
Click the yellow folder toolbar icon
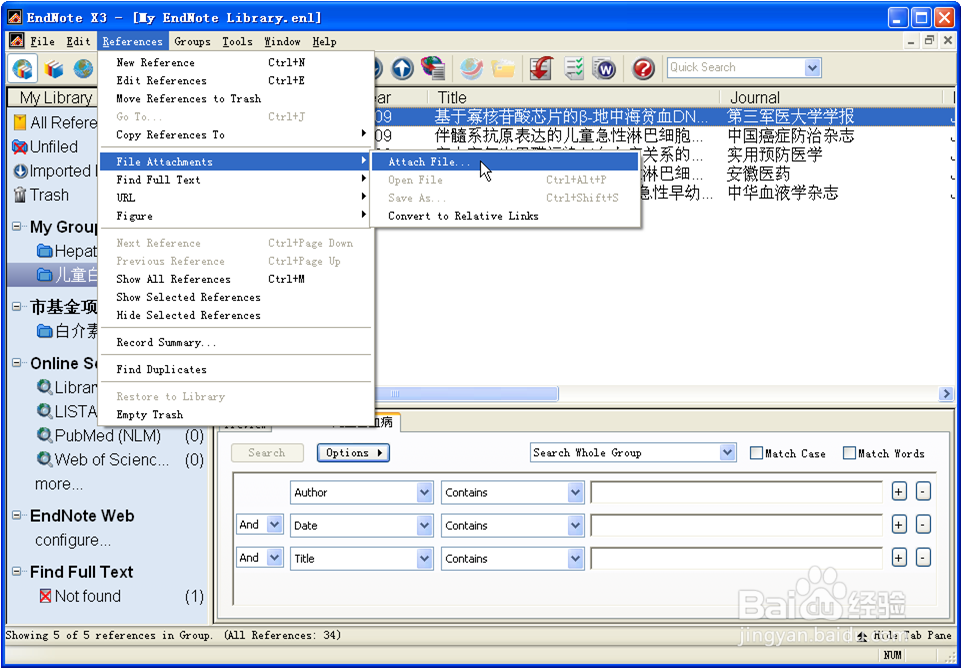[502, 68]
